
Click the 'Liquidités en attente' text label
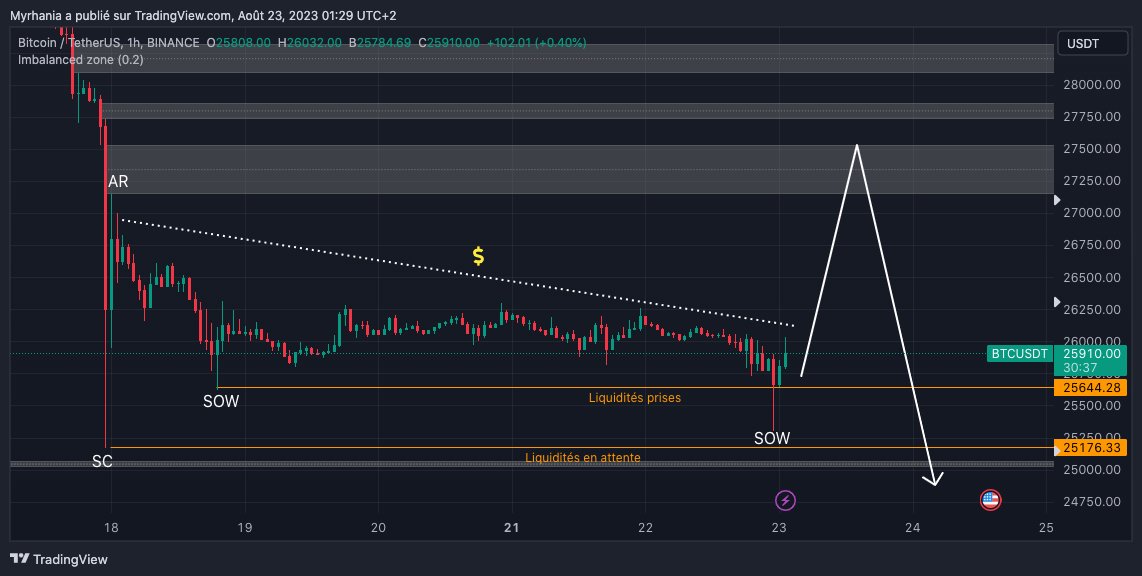583,457
